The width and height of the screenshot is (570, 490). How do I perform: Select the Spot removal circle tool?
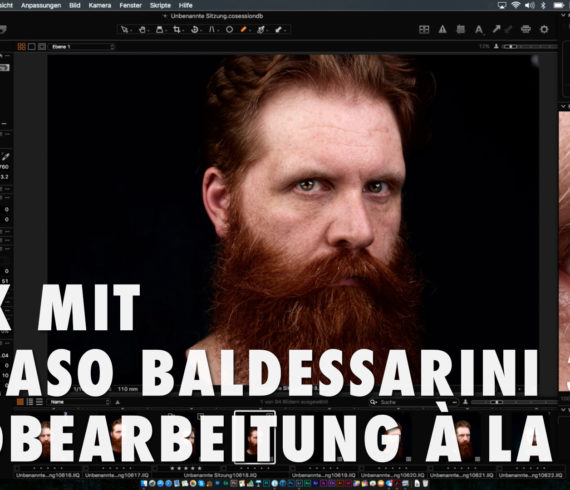click(x=229, y=29)
